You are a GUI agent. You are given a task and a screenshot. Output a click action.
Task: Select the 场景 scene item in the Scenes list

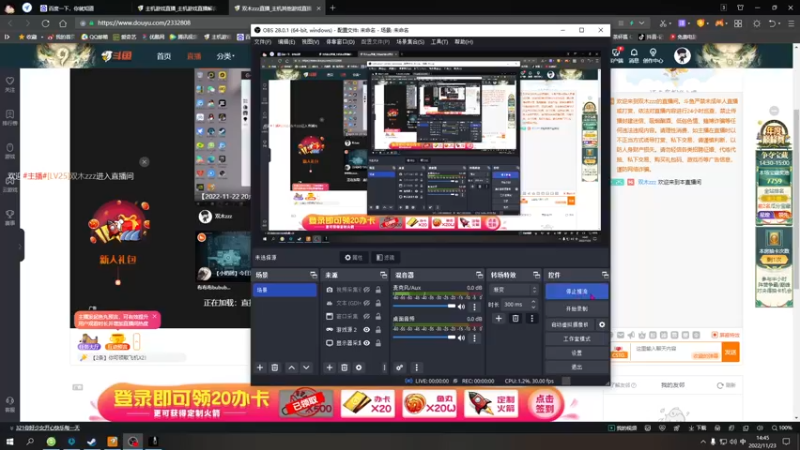point(285,290)
